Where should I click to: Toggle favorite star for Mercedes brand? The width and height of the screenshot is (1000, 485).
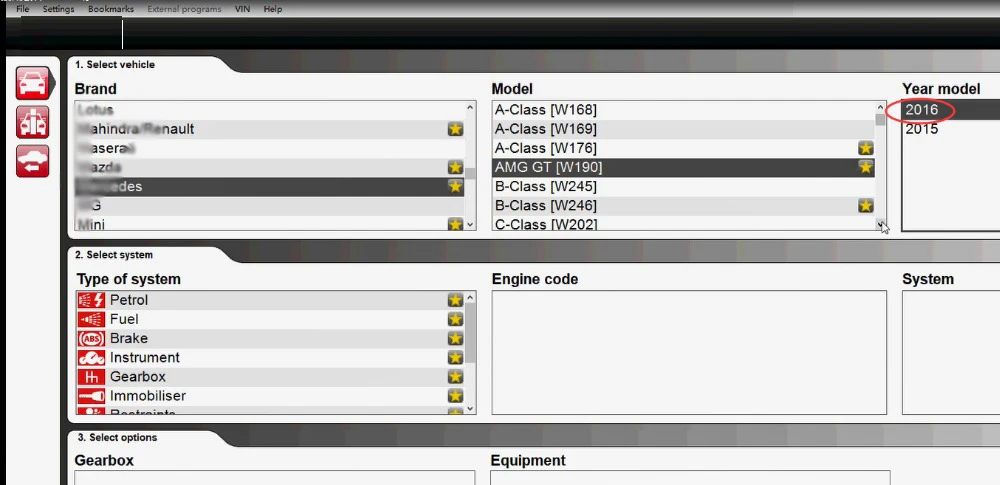point(455,187)
